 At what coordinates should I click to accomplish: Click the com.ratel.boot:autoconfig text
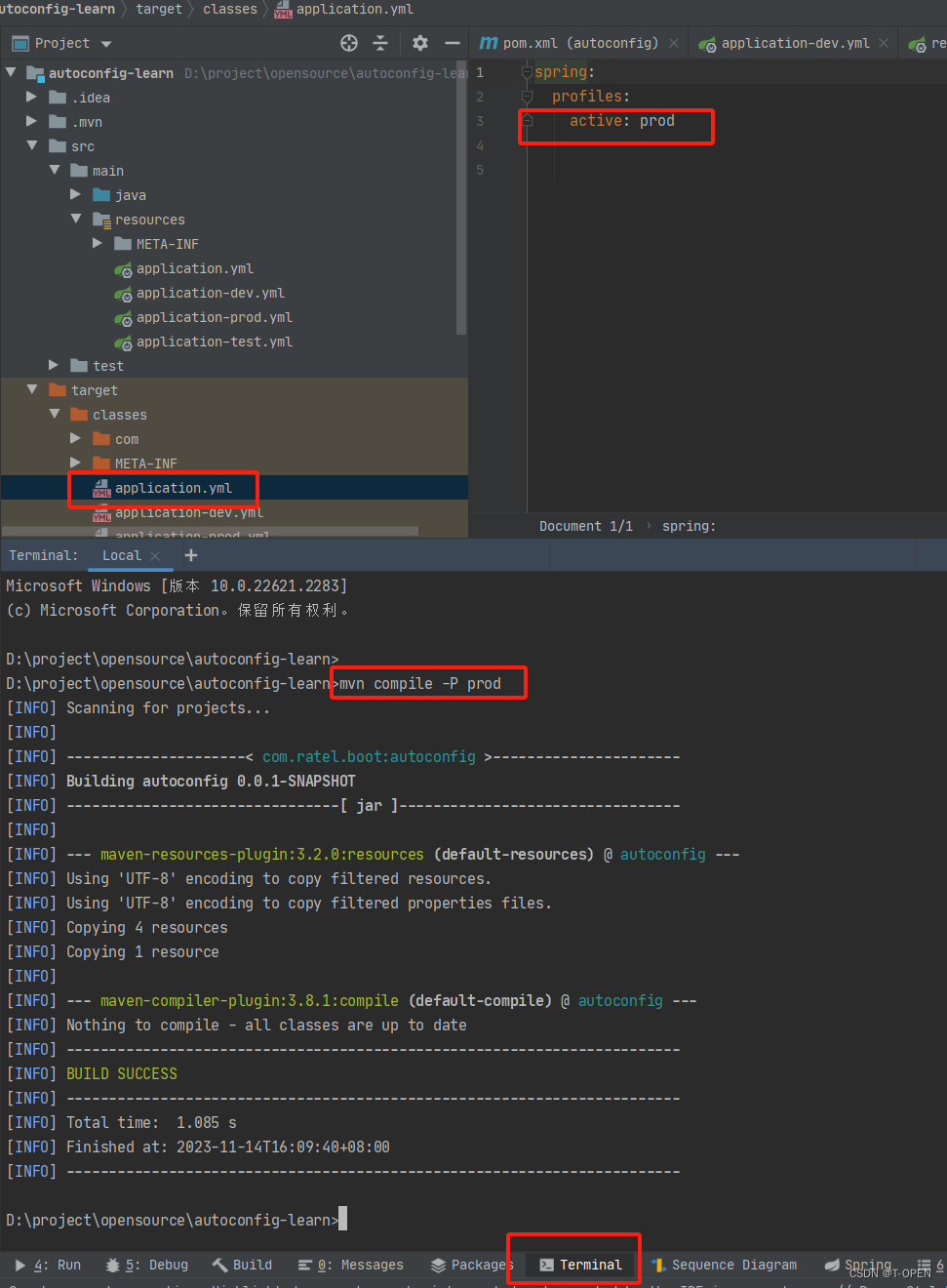[369, 756]
